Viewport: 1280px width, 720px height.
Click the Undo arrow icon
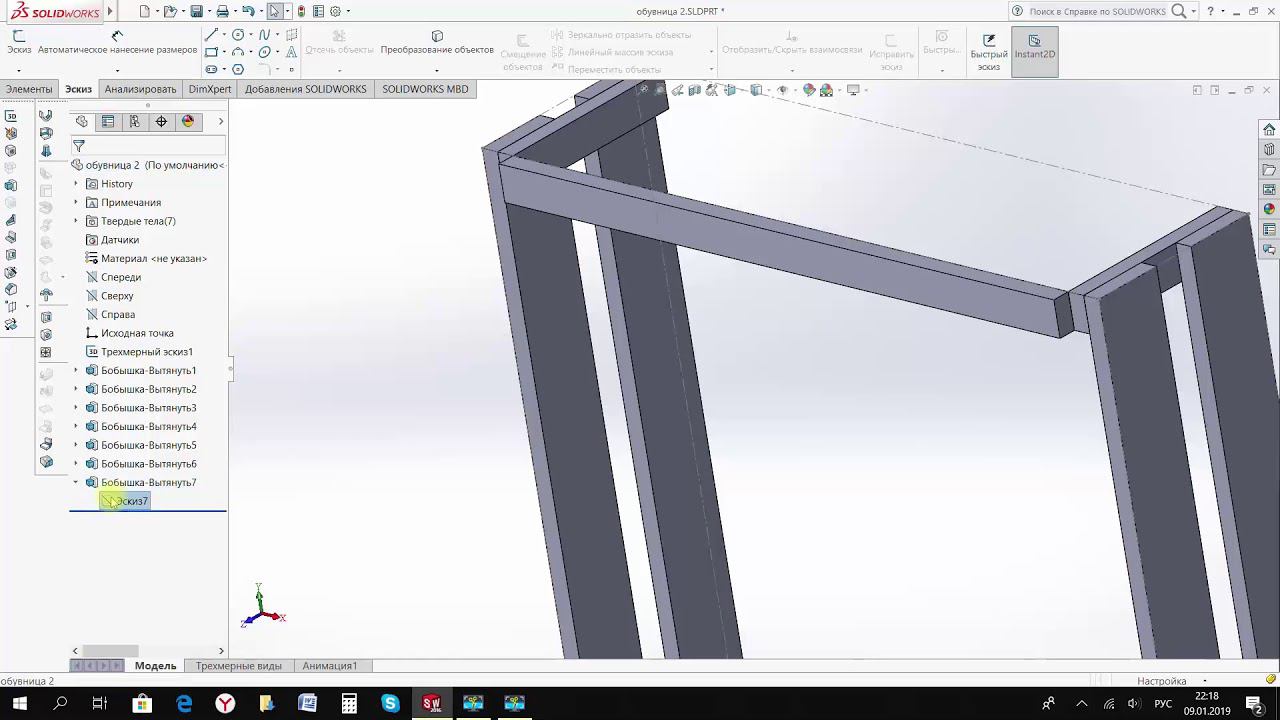[x=248, y=11]
